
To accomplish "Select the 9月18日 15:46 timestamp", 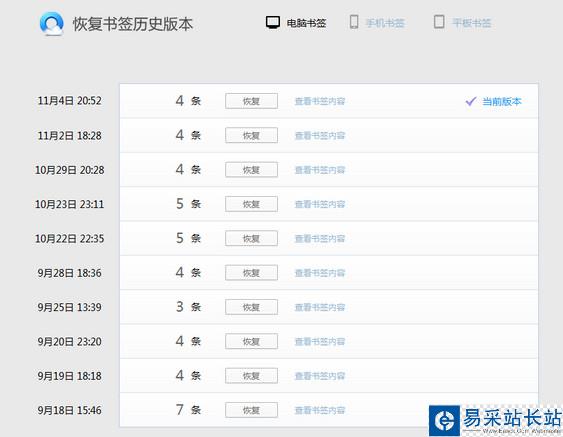I will pyautogui.click(x=70, y=410).
